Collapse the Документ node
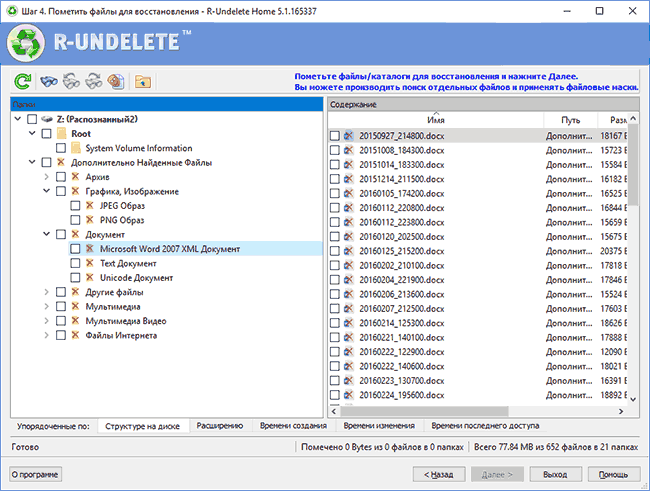 (x=46, y=234)
